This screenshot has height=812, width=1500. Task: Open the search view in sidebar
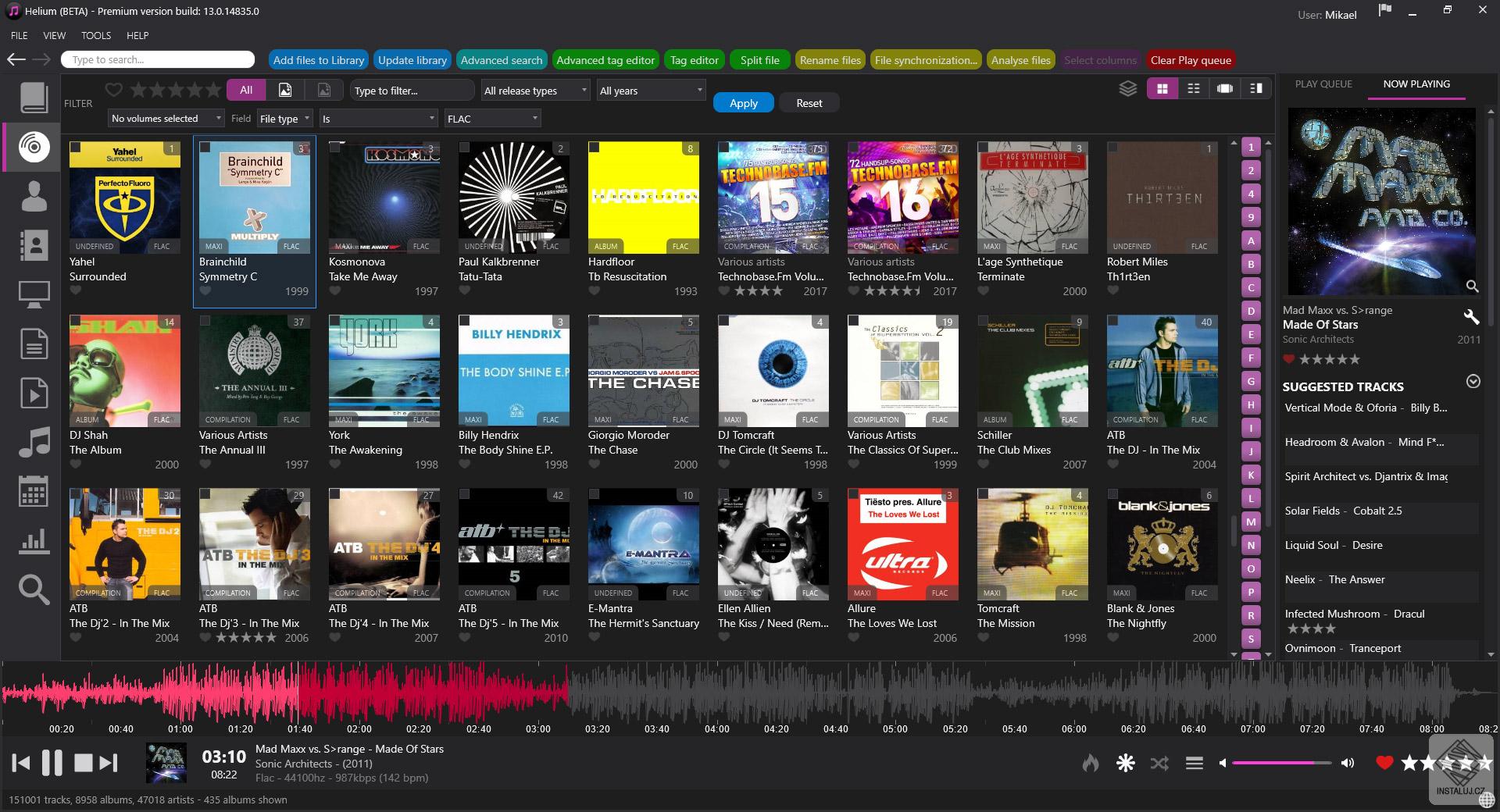pos(34,589)
